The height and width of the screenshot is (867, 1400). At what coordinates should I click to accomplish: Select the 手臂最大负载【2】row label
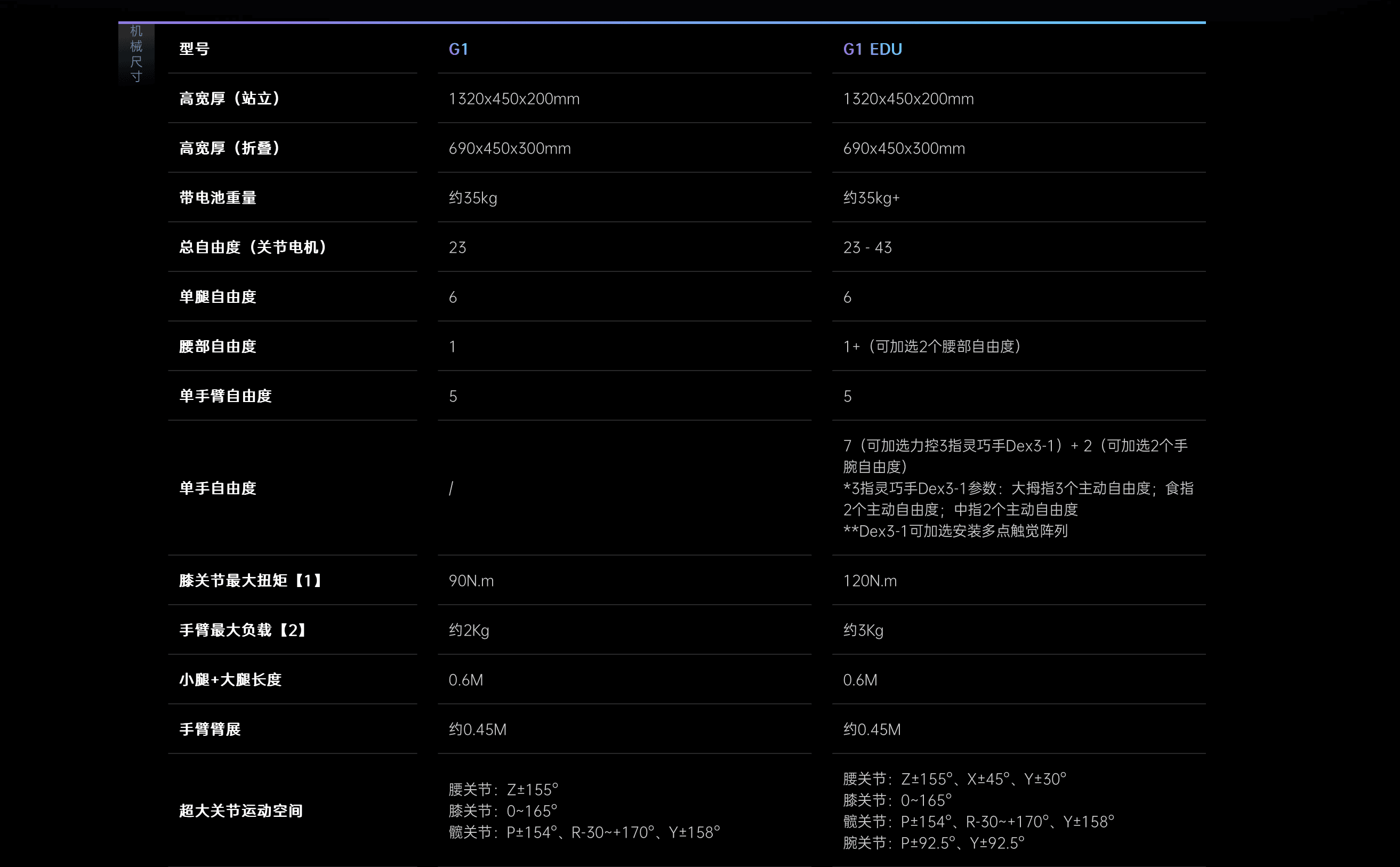coord(243,630)
